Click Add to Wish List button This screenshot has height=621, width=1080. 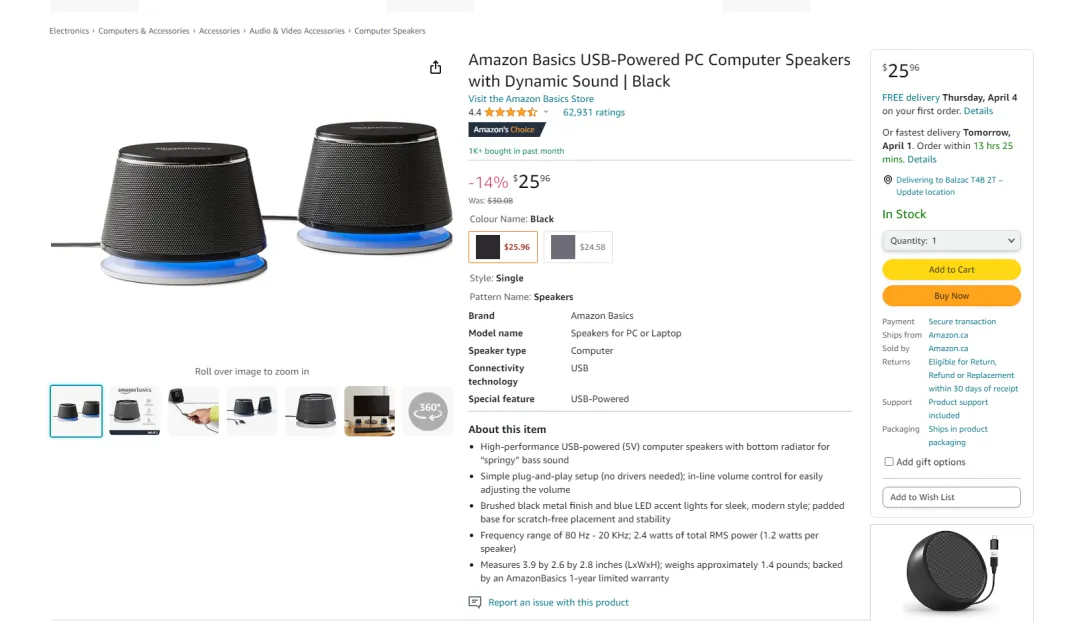(951, 497)
